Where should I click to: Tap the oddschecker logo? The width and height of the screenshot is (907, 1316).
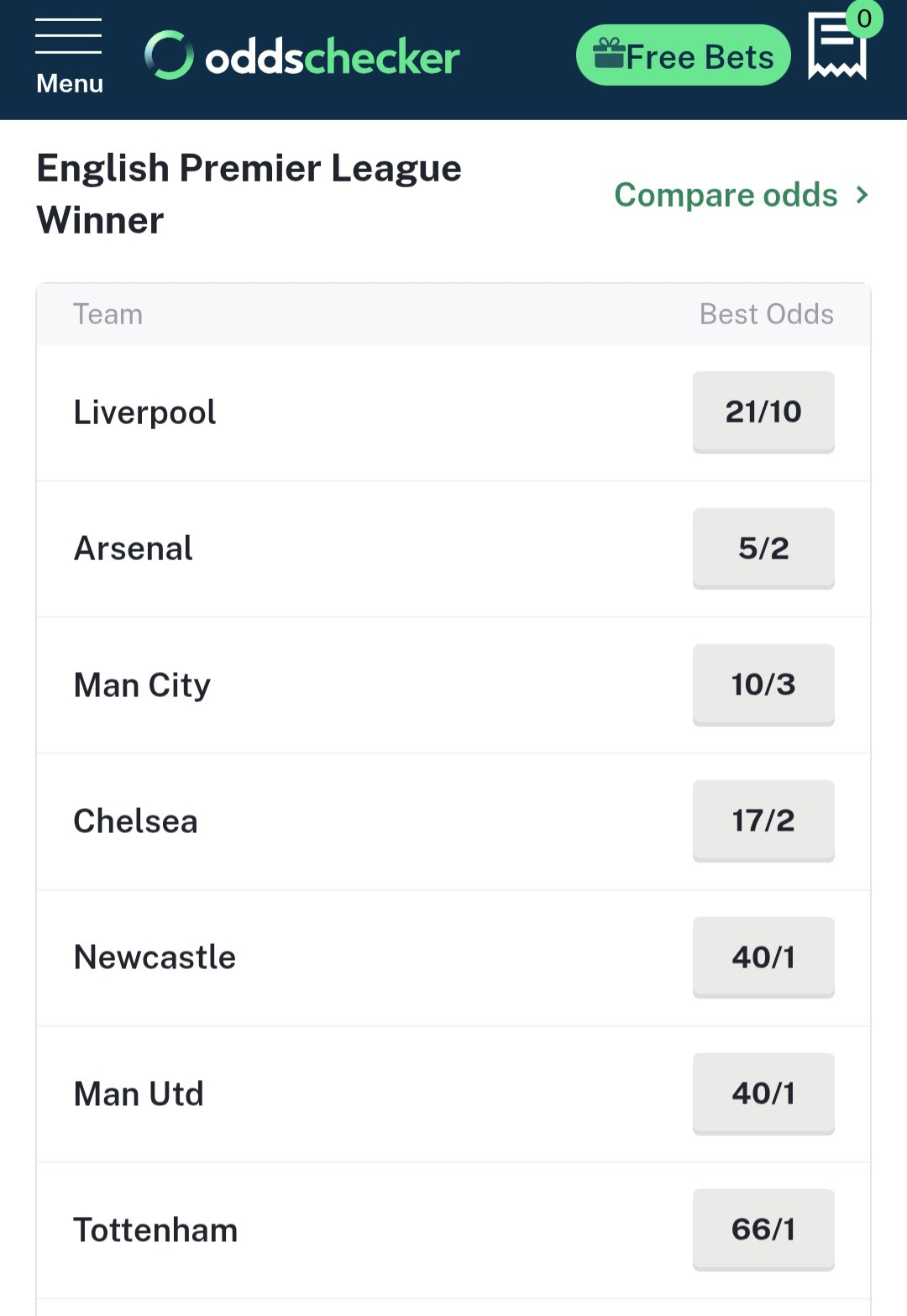coord(302,56)
